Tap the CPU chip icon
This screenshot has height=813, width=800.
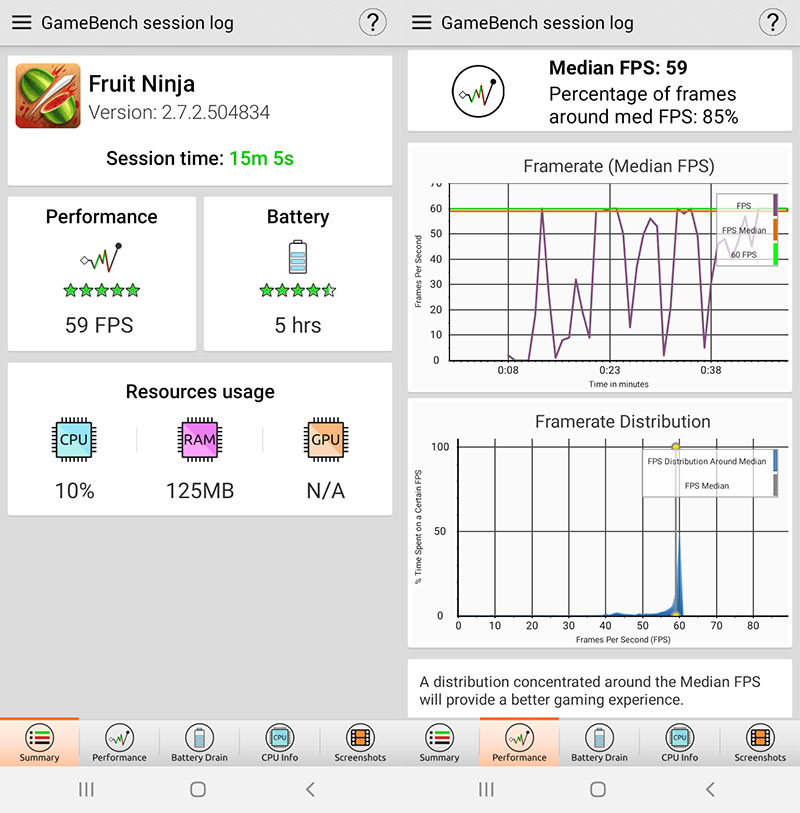pos(74,440)
